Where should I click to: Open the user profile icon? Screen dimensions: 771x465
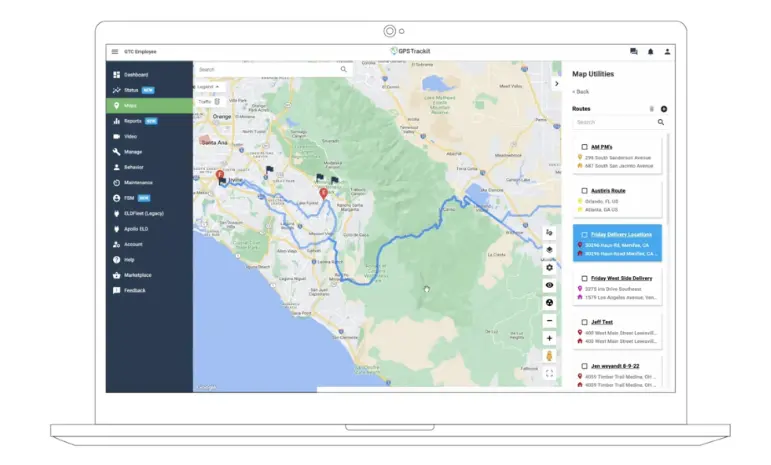click(667, 52)
